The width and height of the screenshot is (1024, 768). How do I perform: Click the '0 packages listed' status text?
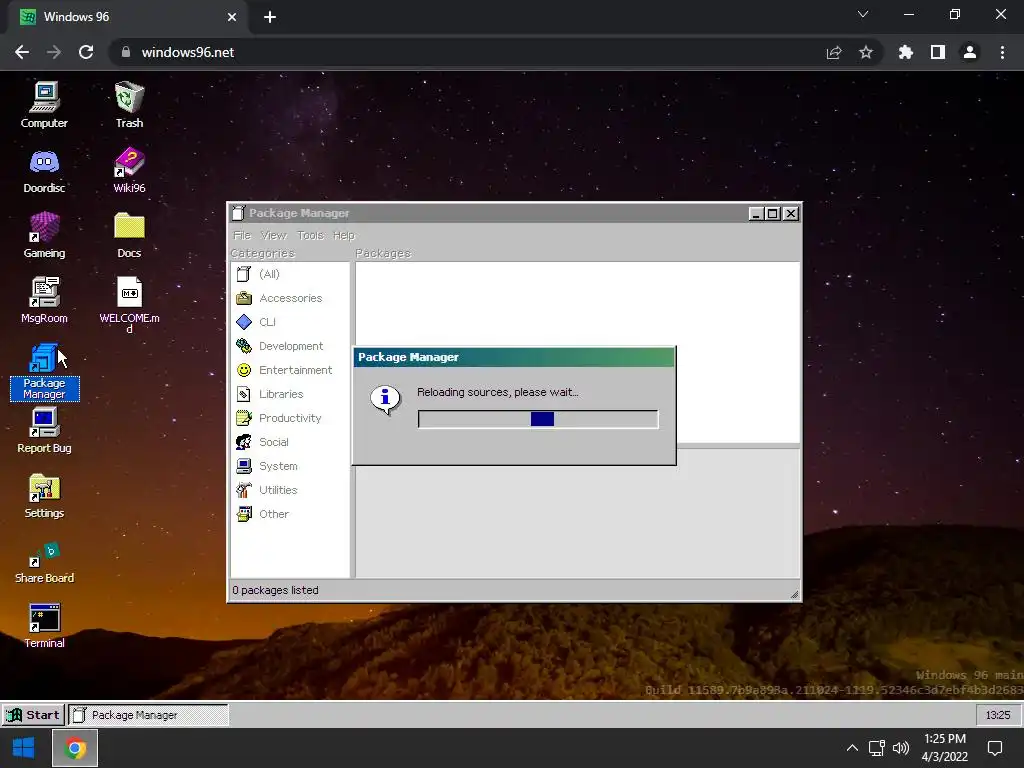tap(276, 590)
